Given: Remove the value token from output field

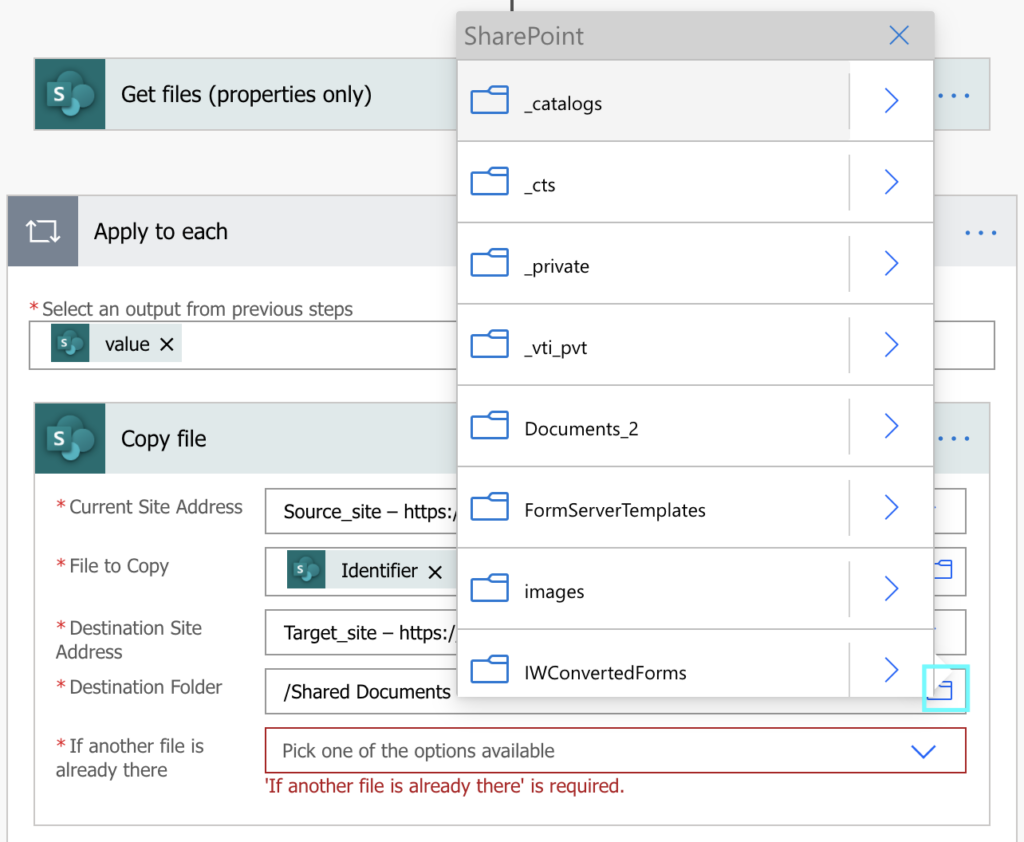Looking at the screenshot, I should tap(167, 344).
